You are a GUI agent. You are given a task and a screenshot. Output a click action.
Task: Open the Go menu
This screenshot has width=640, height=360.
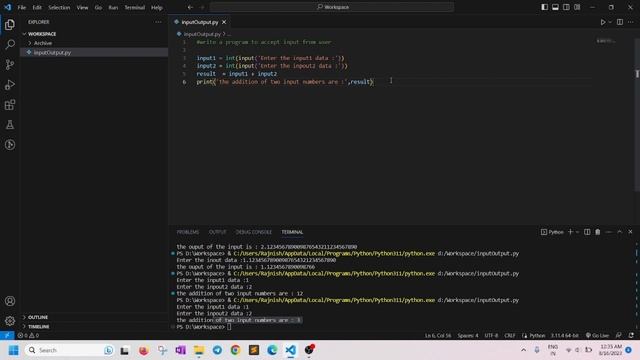pyautogui.click(x=98, y=7)
